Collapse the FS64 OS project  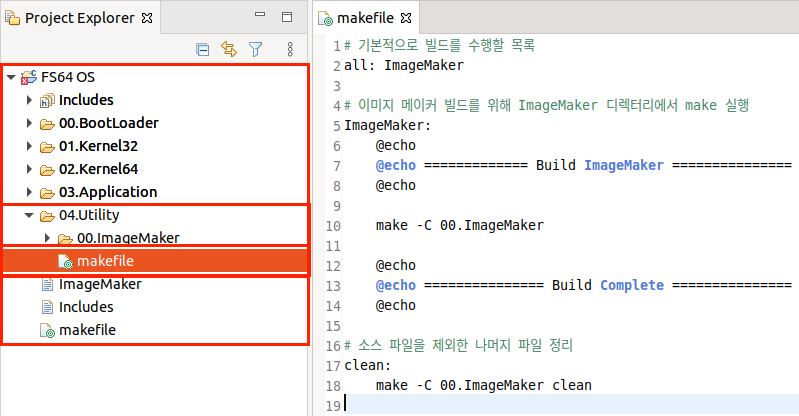click(11, 77)
